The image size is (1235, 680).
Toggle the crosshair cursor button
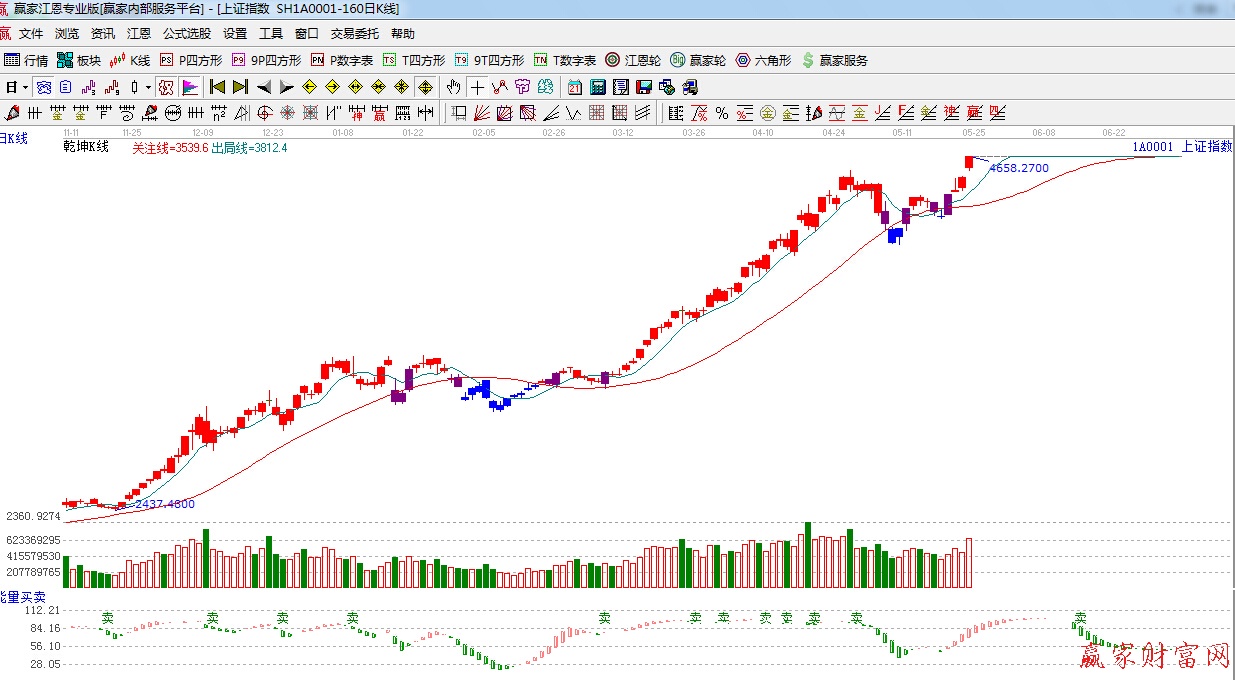coord(478,87)
